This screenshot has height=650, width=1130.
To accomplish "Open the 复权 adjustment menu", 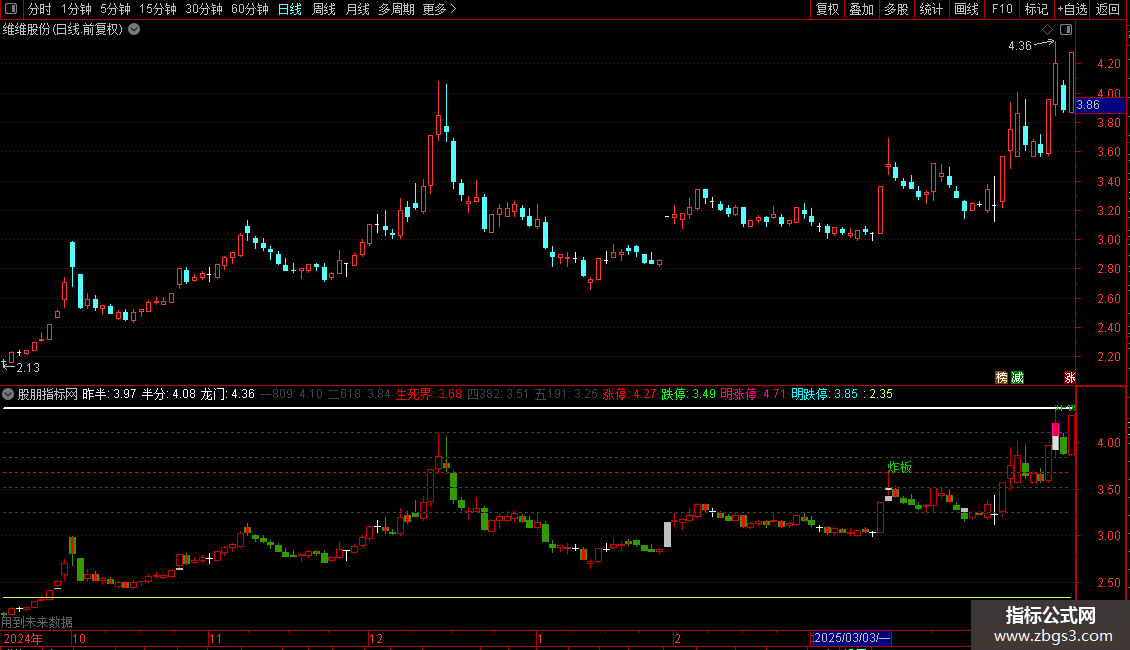I will 827,9.
